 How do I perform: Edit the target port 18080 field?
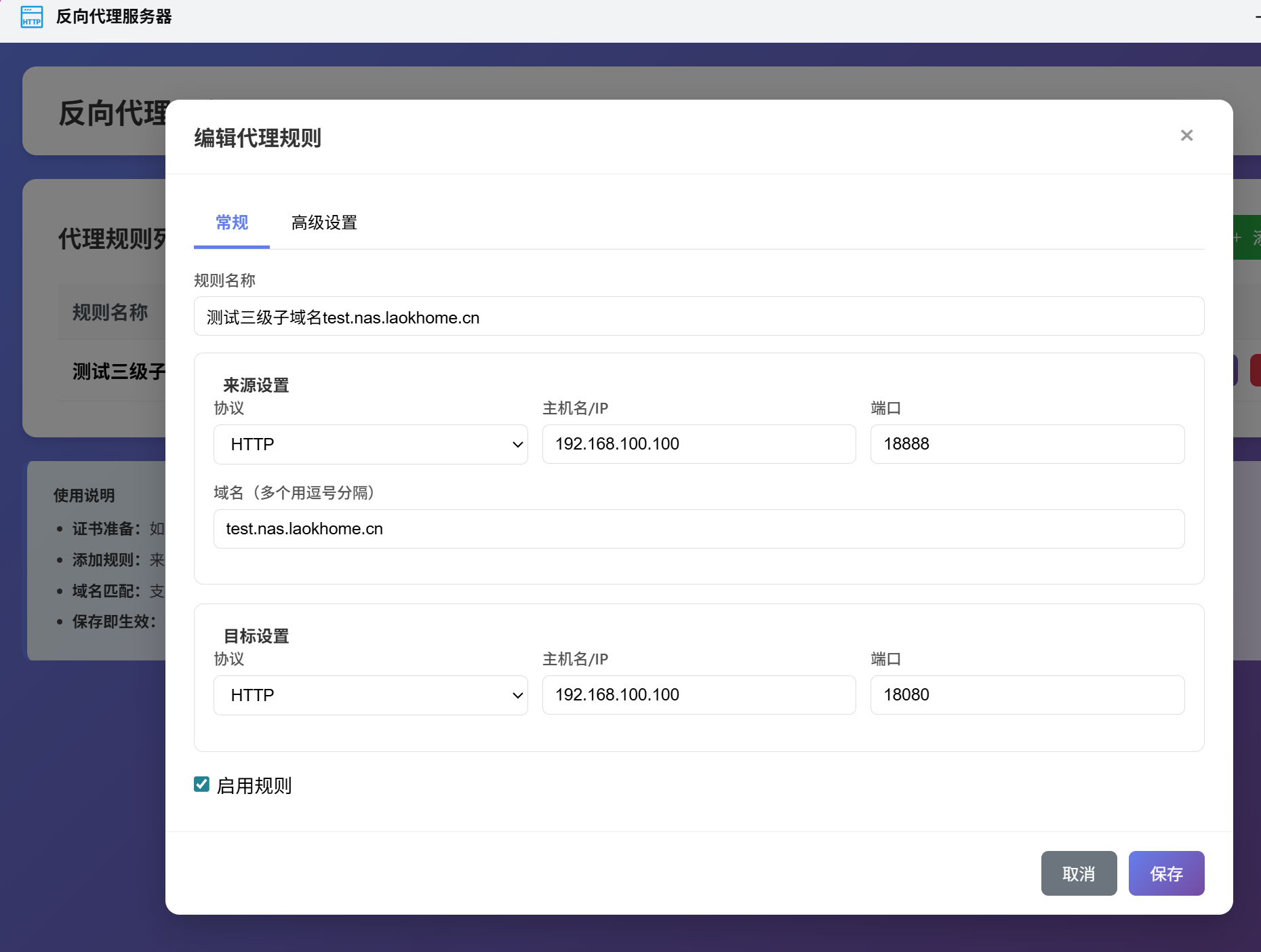(x=1027, y=695)
